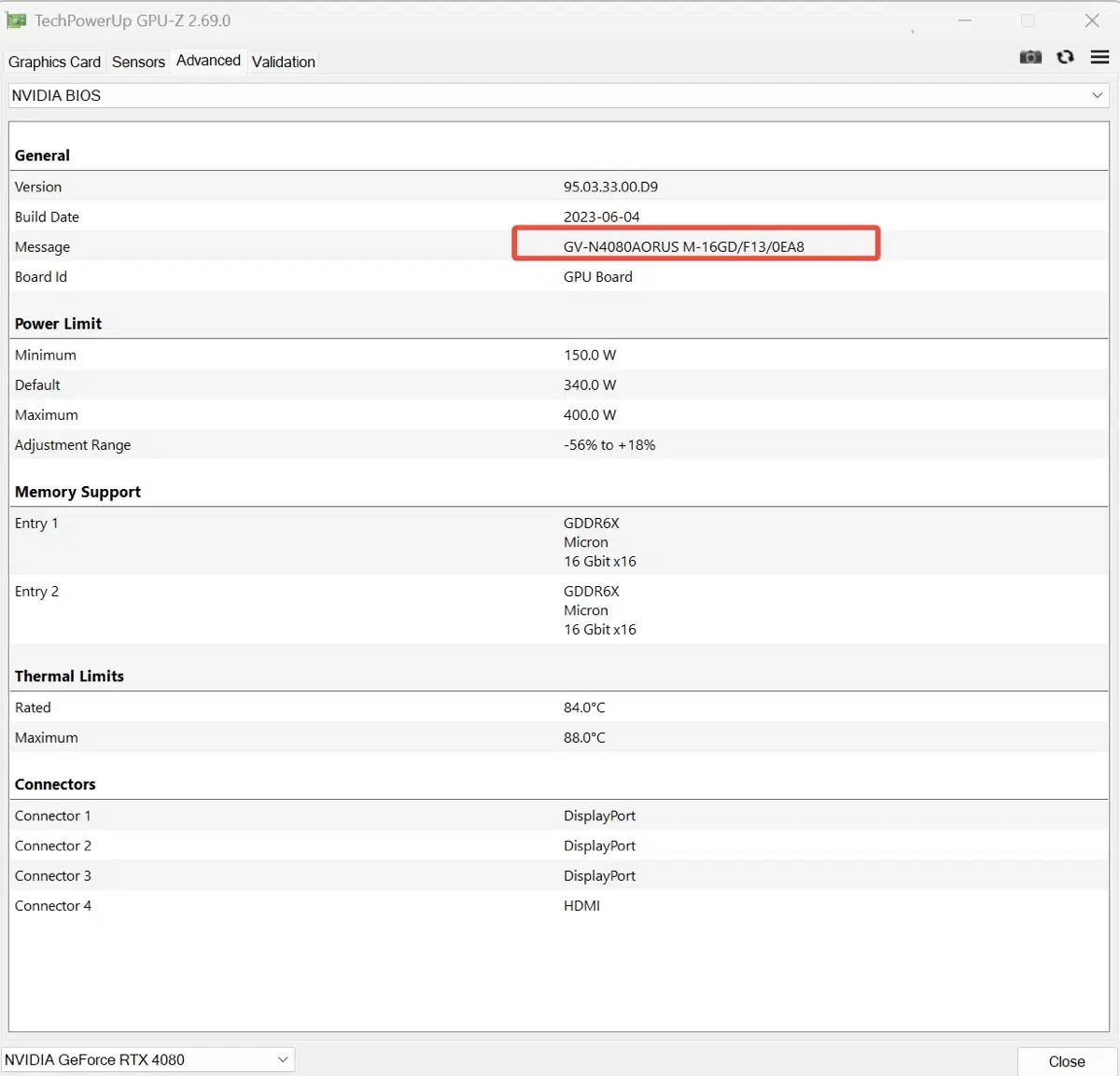Switch to the Graphics Card tab

tap(54, 62)
